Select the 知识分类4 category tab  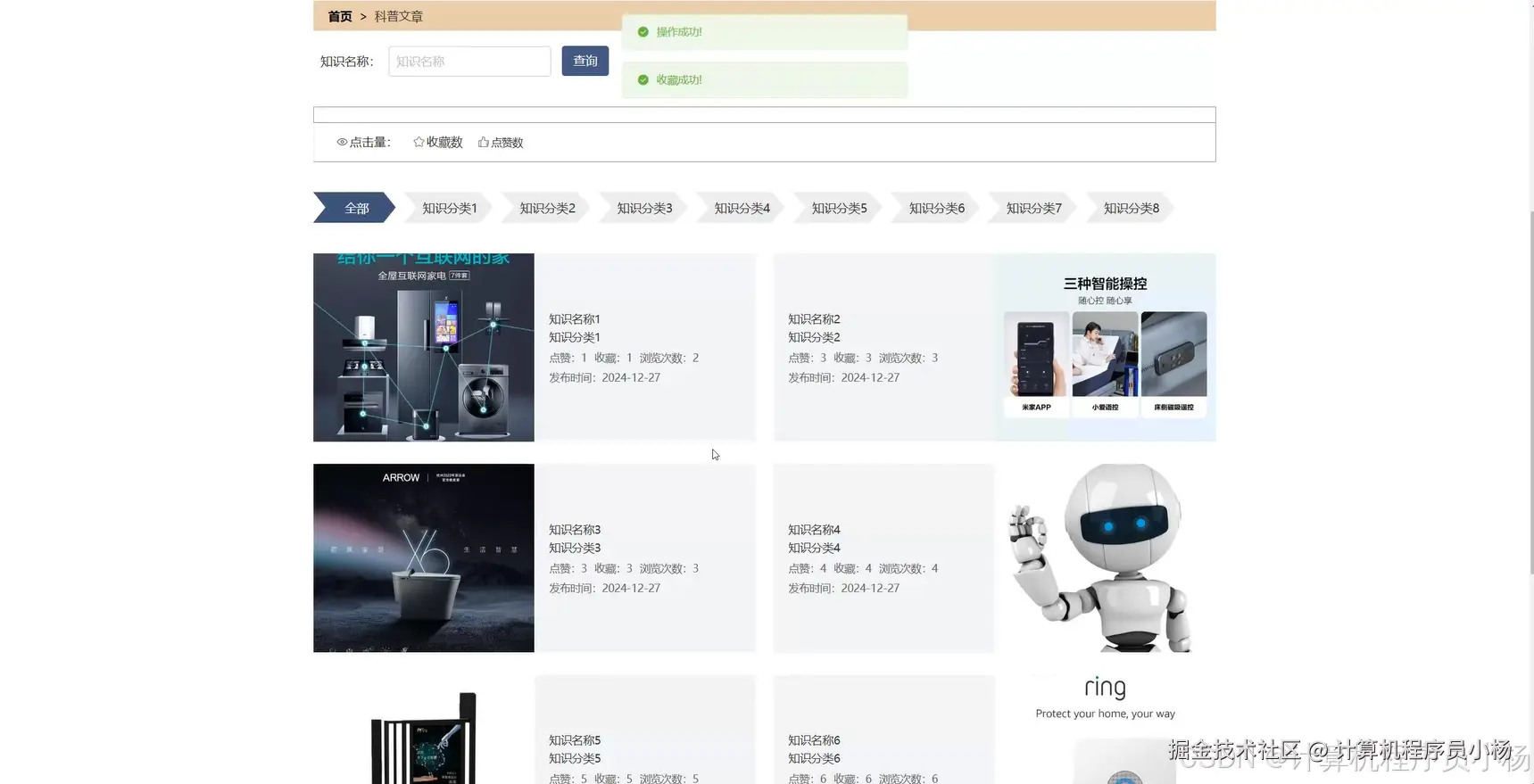coord(742,208)
